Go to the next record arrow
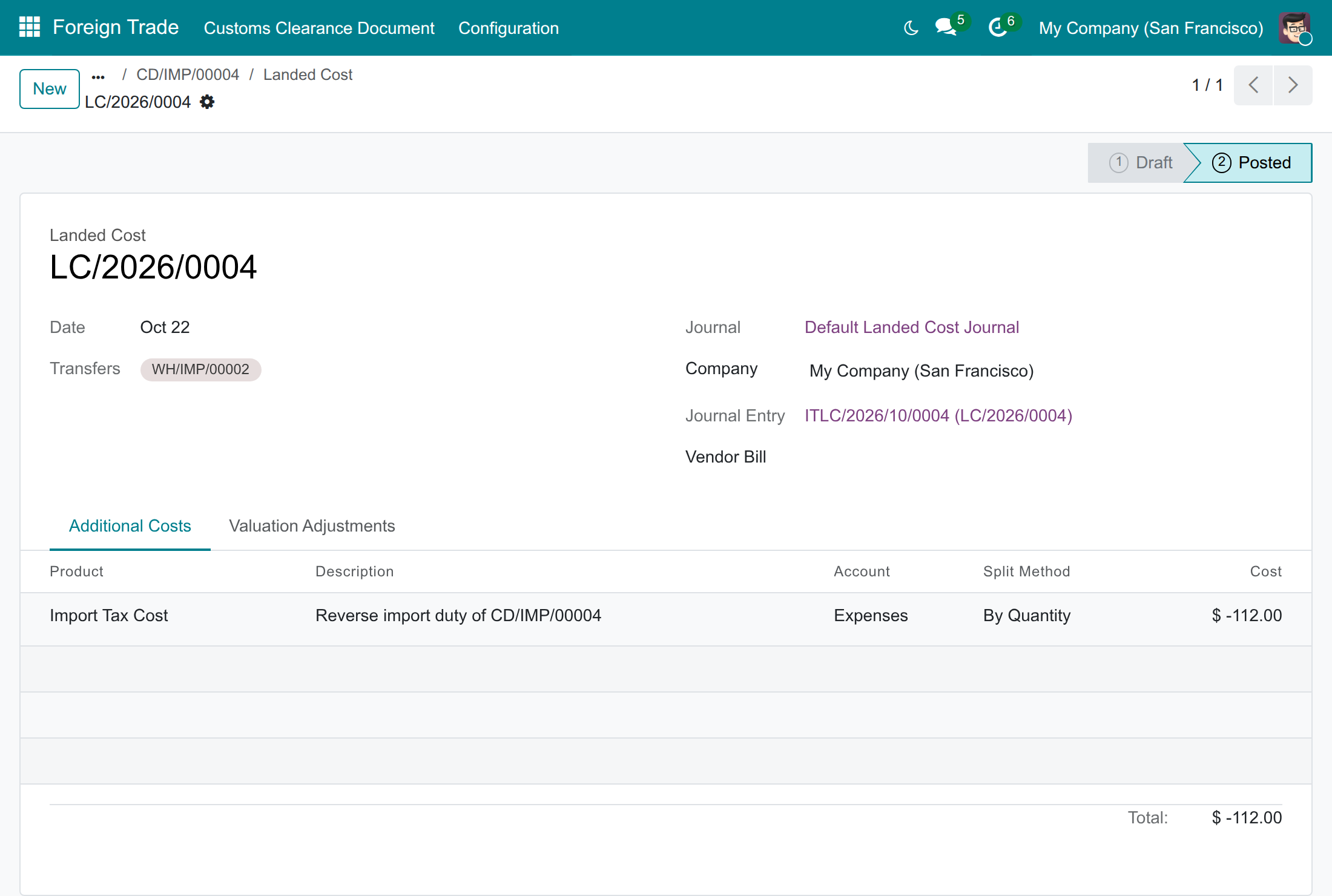 click(x=1293, y=85)
